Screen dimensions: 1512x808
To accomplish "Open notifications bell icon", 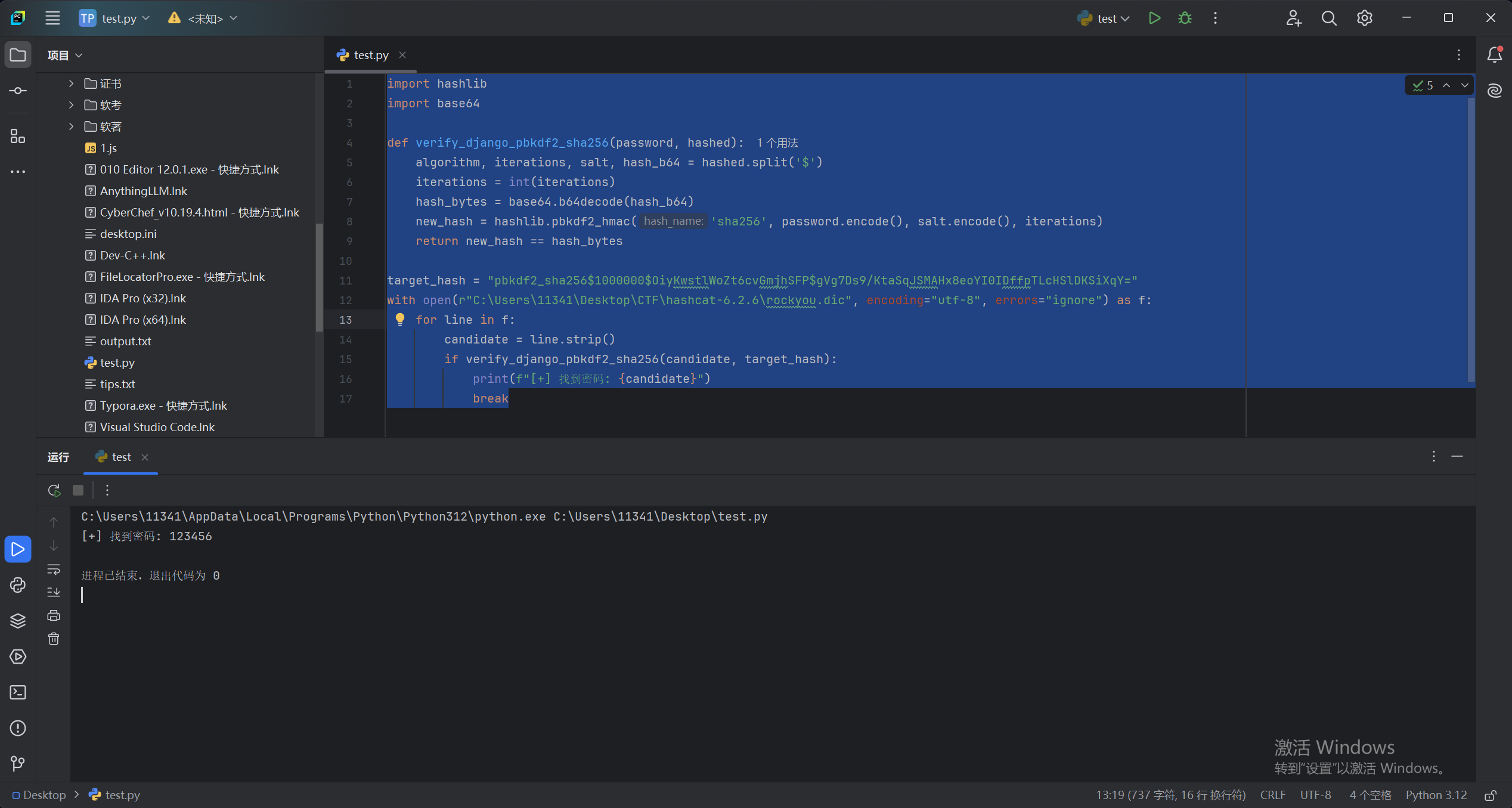I will click(x=1494, y=55).
